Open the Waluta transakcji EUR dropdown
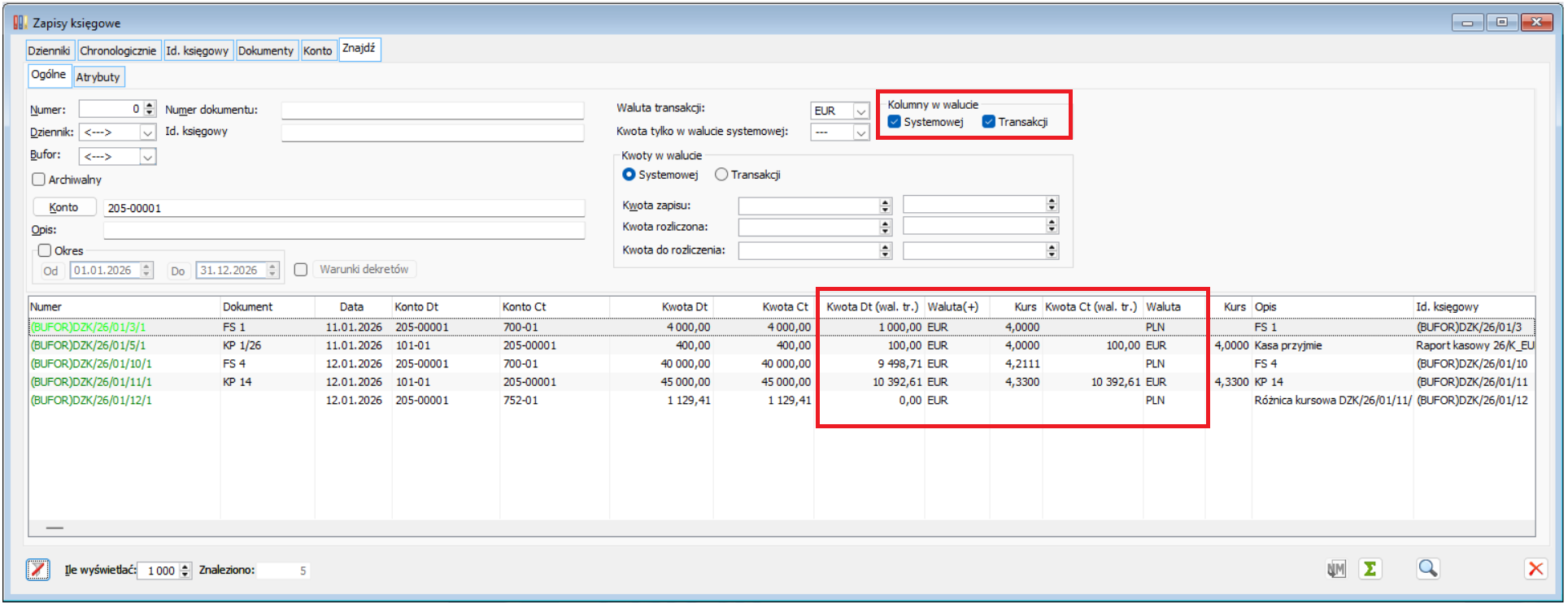This screenshot has width=1568, height=603. pos(860,111)
